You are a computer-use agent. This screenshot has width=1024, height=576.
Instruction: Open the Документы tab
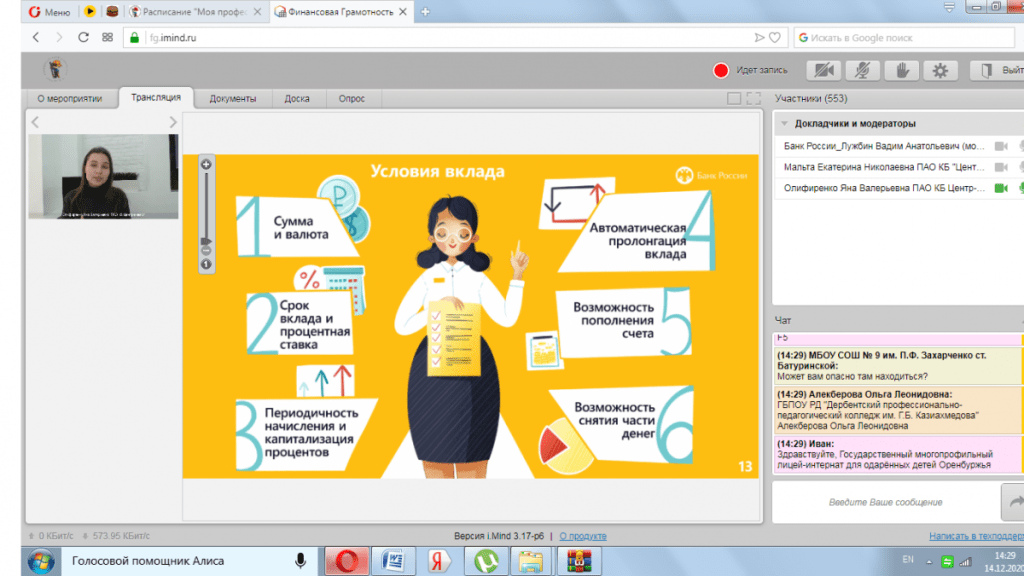[232, 99]
